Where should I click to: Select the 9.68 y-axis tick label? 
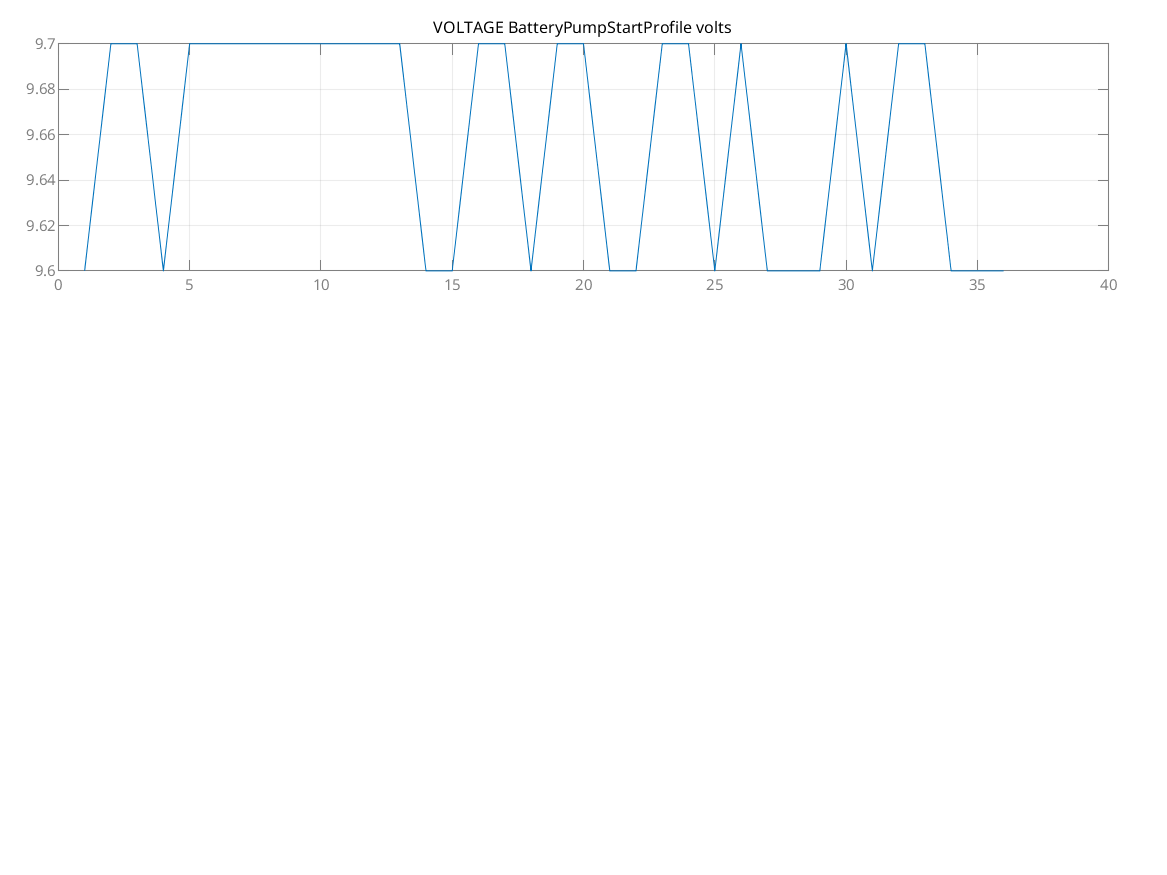(42, 89)
